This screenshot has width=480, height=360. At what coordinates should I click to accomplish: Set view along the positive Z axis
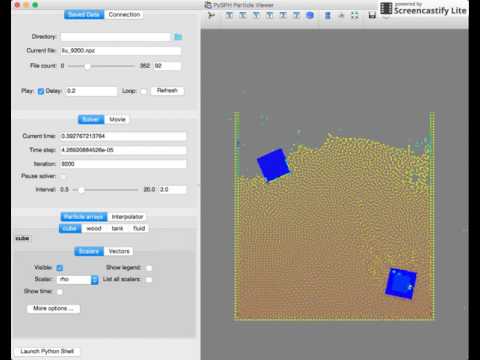[283, 15]
